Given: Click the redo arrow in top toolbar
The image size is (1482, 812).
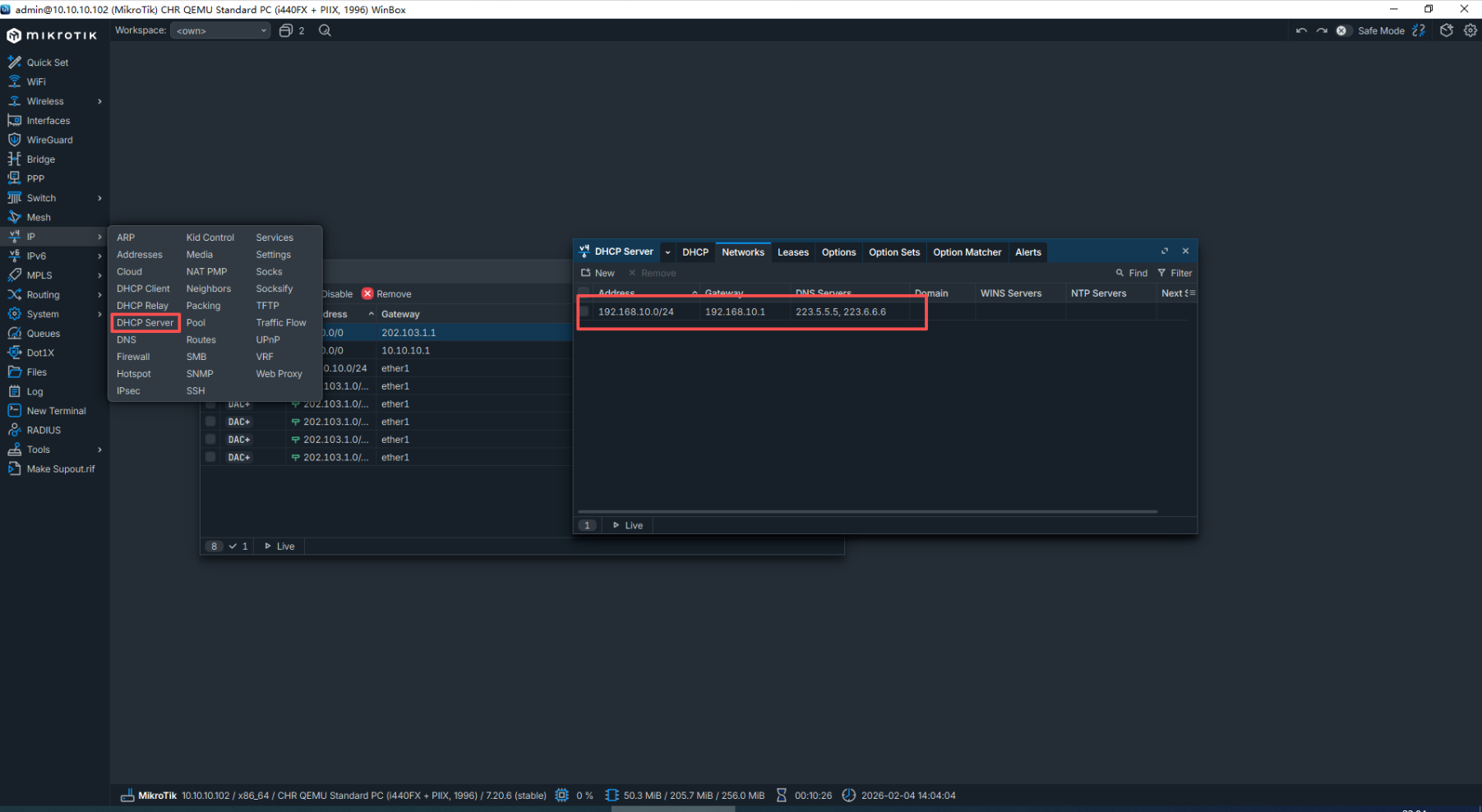Looking at the screenshot, I should (x=1322, y=30).
